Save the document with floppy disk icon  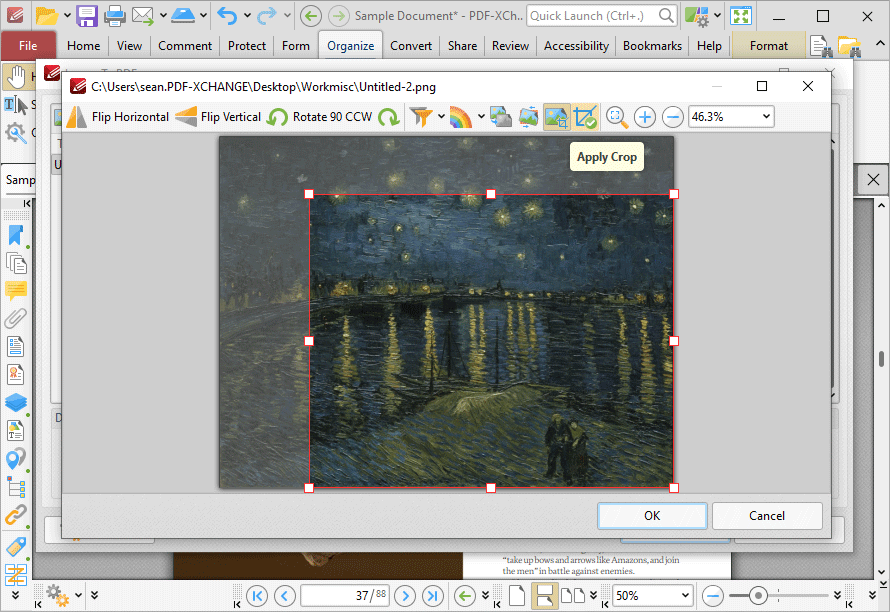pyautogui.click(x=87, y=16)
